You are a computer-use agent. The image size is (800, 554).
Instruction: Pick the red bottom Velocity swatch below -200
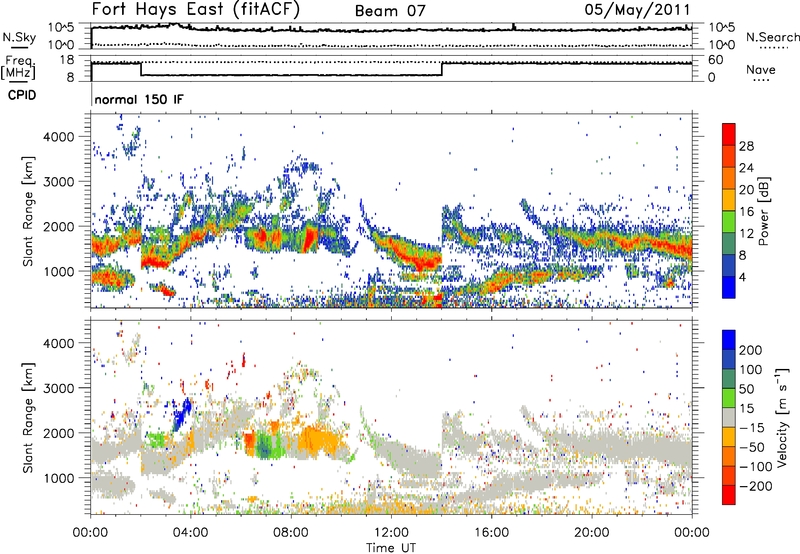tap(729, 495)
